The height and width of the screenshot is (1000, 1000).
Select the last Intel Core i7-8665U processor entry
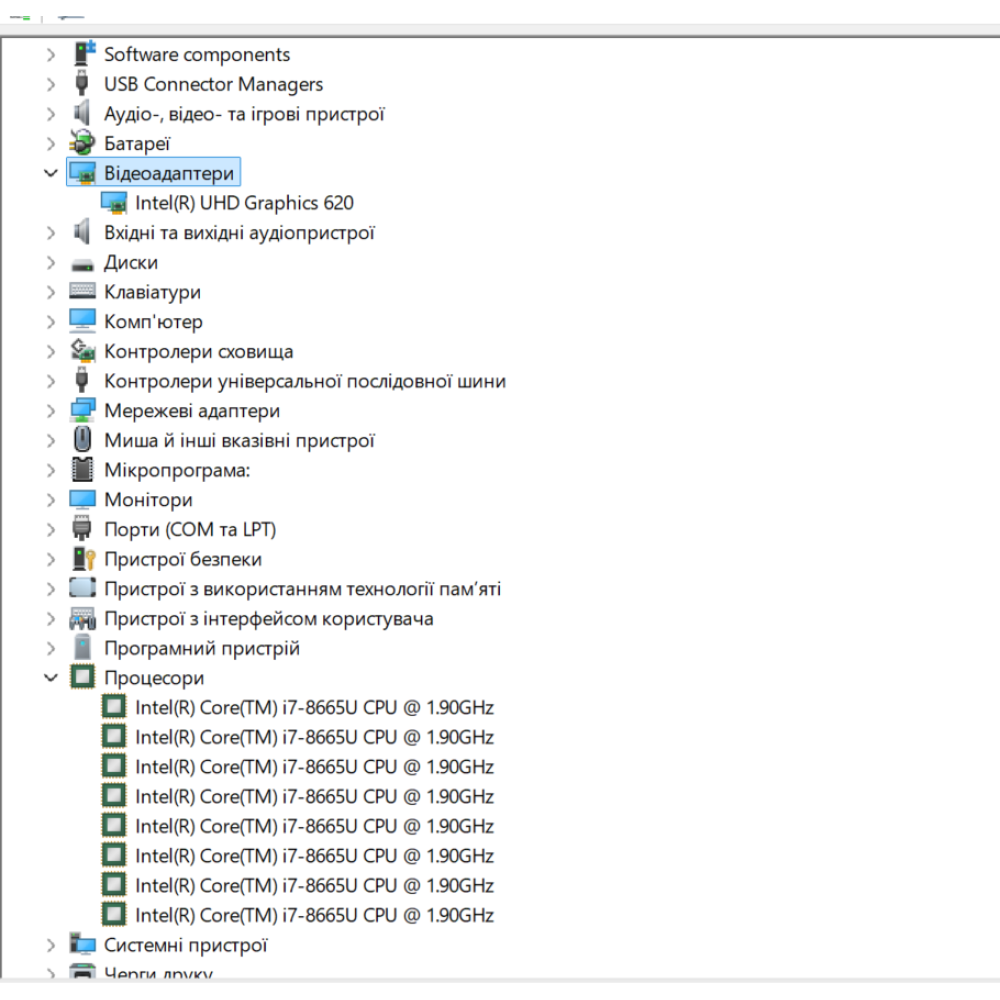coord(314,915)
